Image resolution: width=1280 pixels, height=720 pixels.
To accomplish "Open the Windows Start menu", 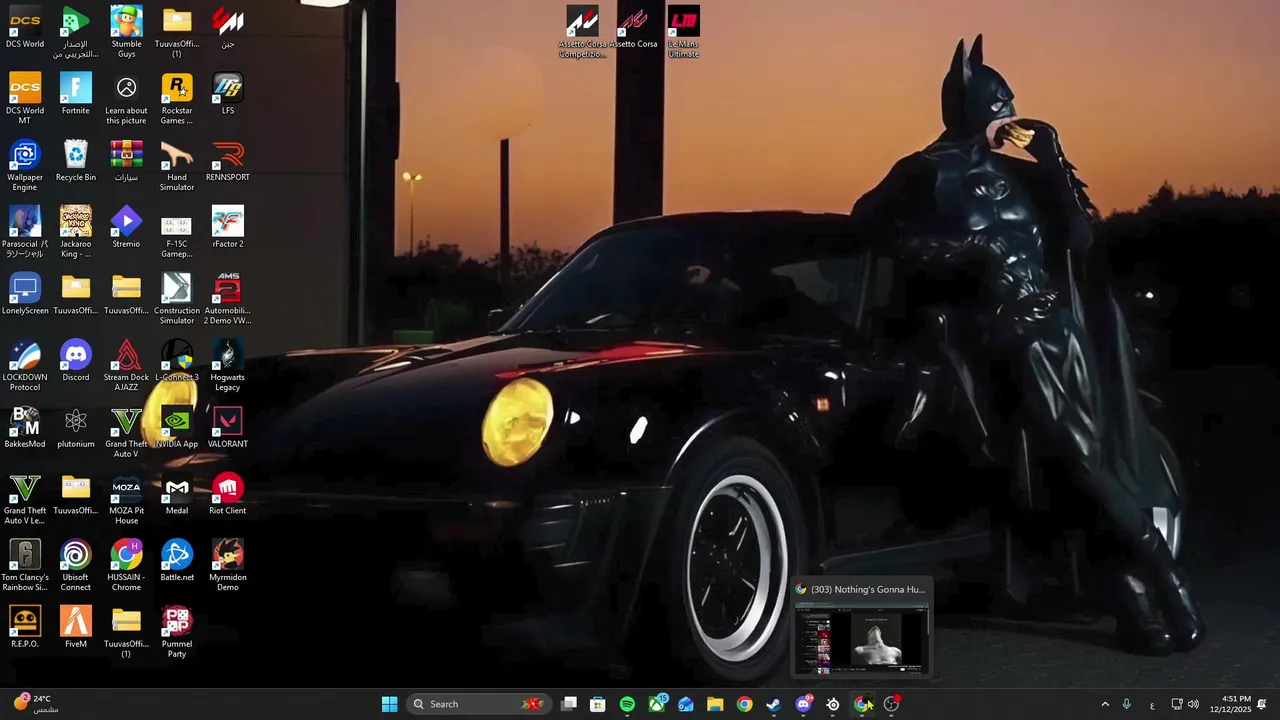I will coord(389,704).
